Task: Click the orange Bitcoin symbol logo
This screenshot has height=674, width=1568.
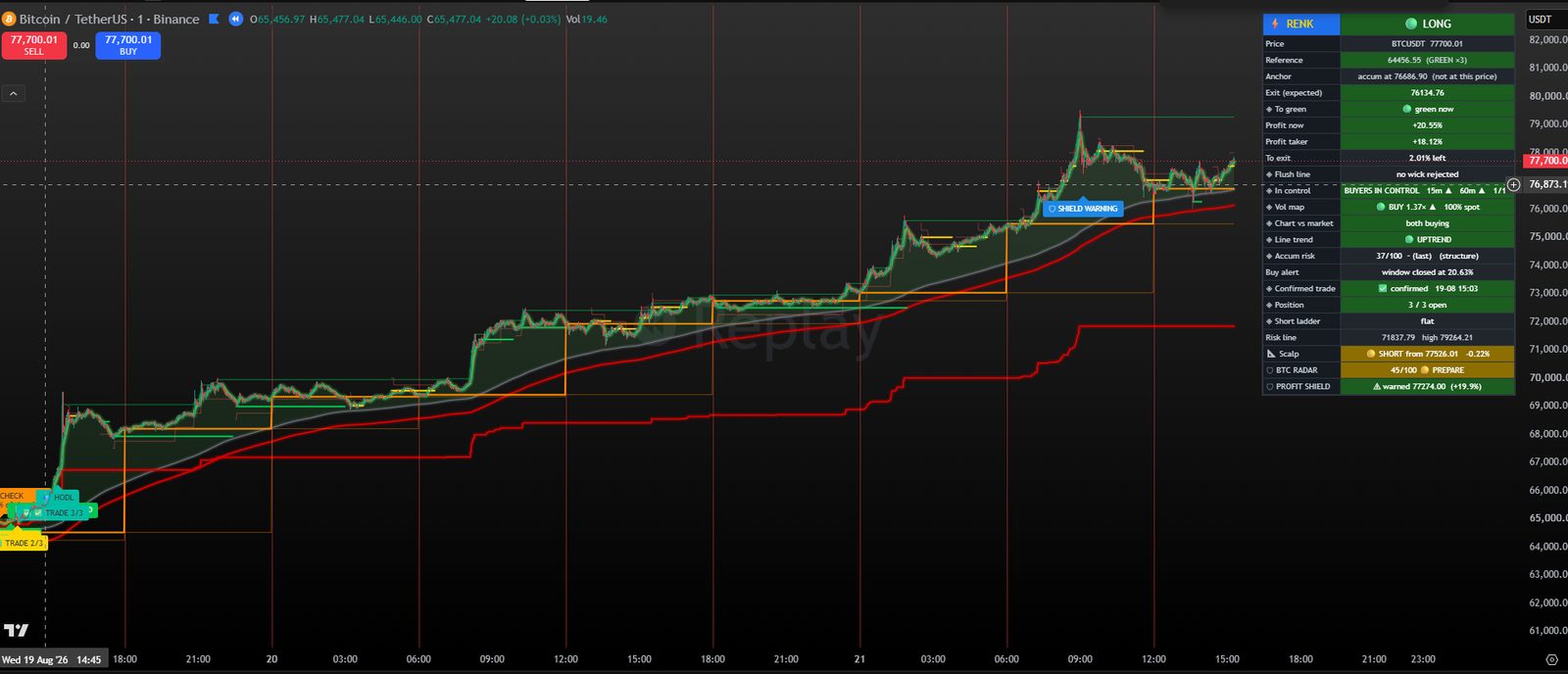Action: click(9, 19)
